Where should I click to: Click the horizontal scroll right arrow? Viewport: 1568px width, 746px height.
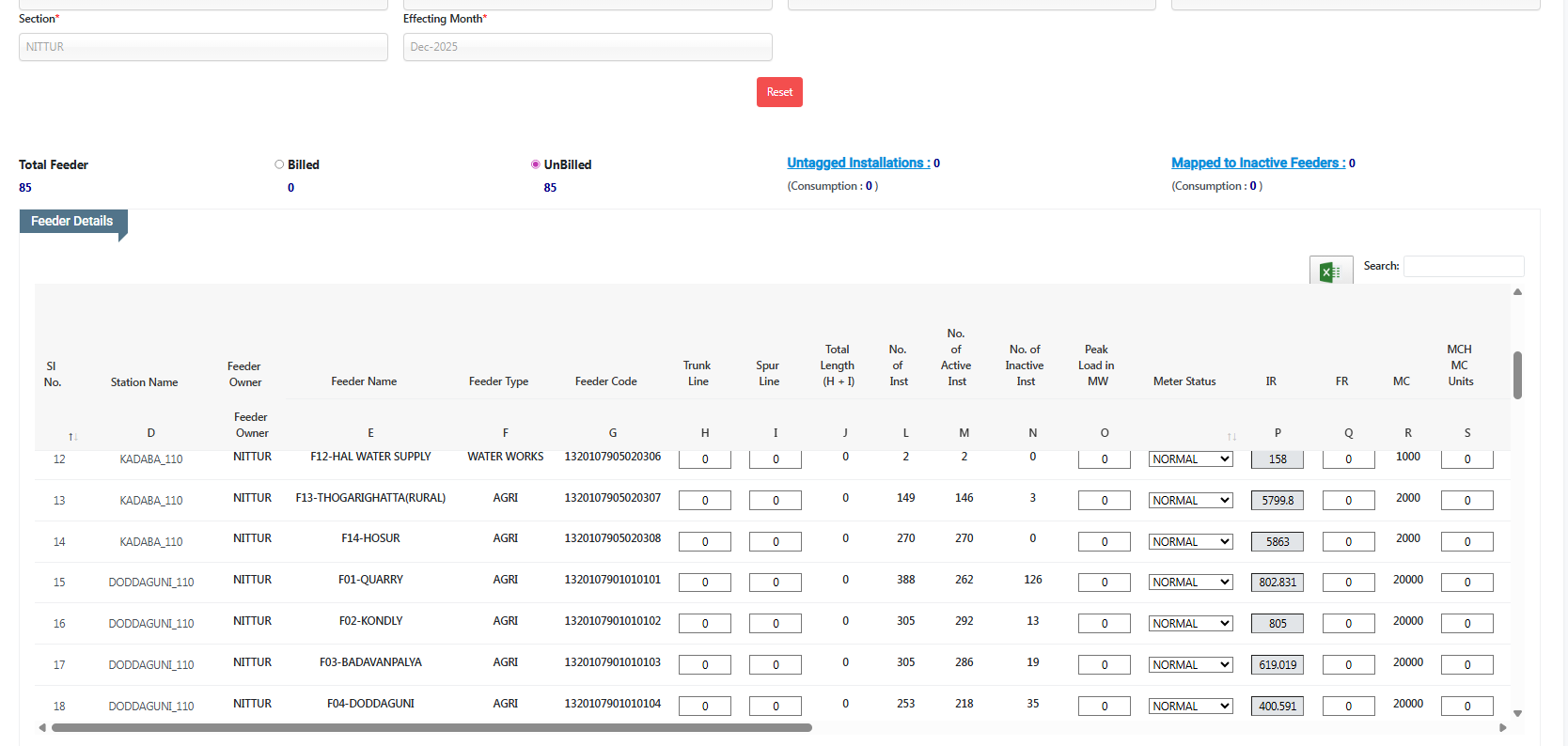point(1502,728)
